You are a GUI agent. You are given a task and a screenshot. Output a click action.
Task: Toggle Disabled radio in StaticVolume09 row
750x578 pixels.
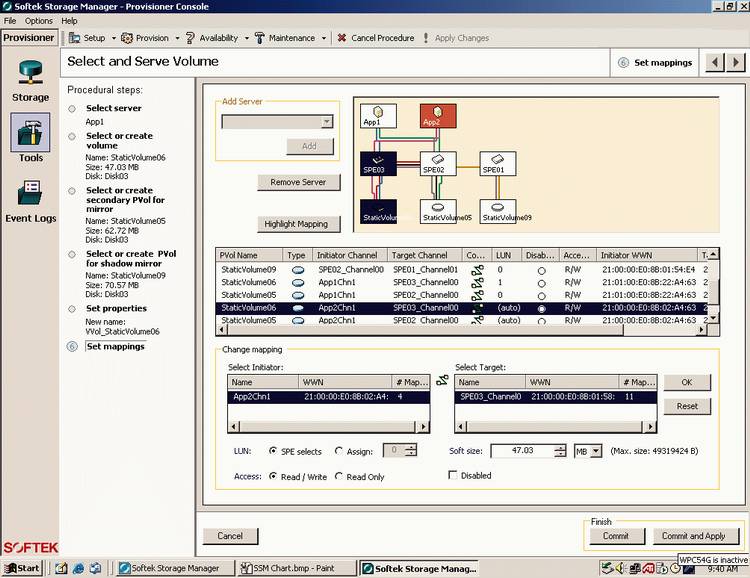click(x=541, y=270)
